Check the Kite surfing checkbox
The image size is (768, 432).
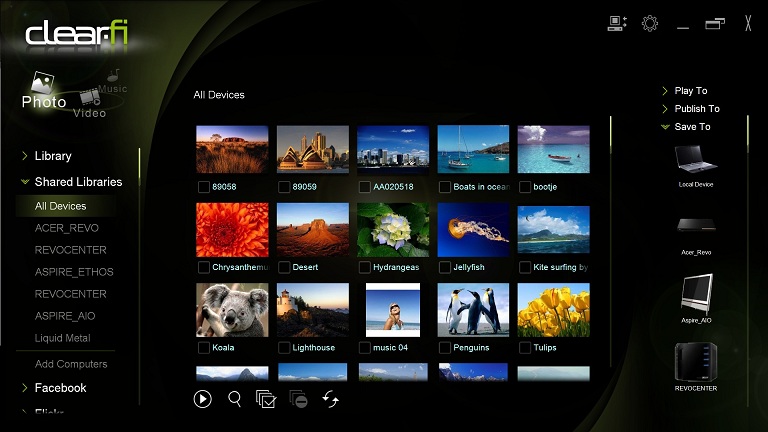point(525,267)
